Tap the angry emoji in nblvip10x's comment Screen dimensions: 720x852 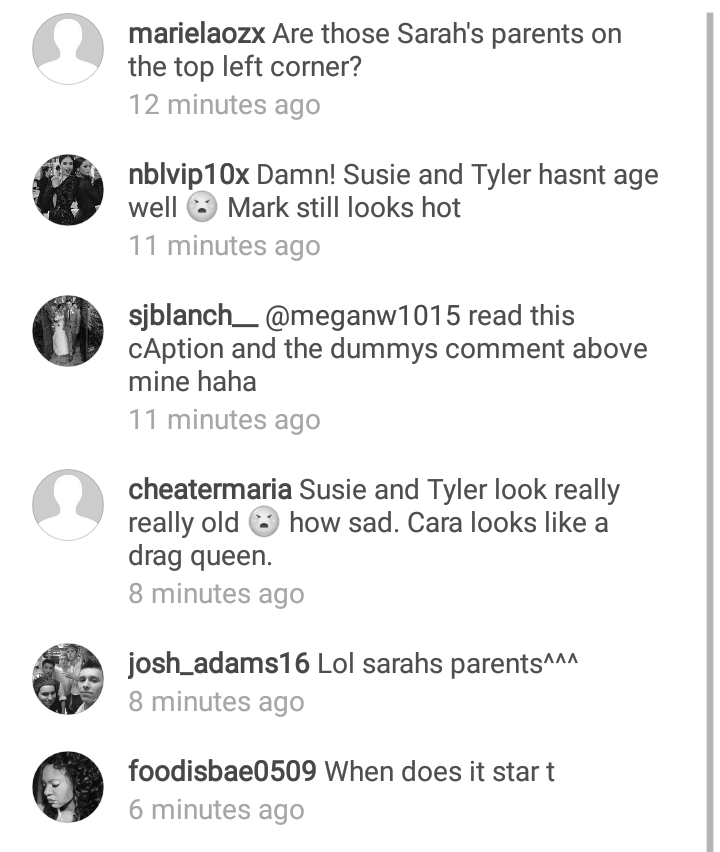pyautogui.click(x=202, y=208)
